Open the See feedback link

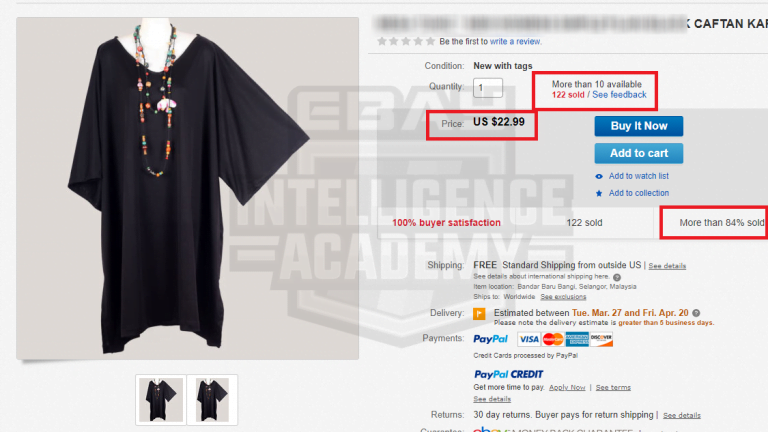[x=619, y=95]
